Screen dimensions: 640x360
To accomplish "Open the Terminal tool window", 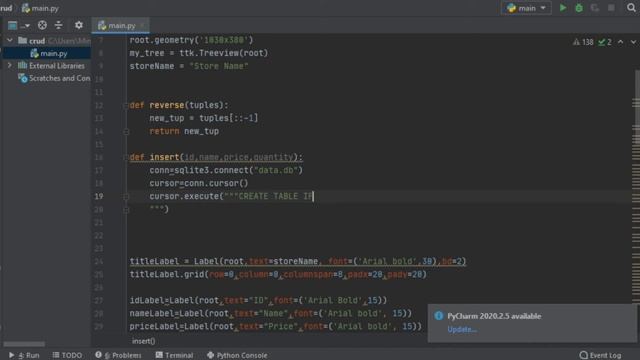I will click(174, 355).
